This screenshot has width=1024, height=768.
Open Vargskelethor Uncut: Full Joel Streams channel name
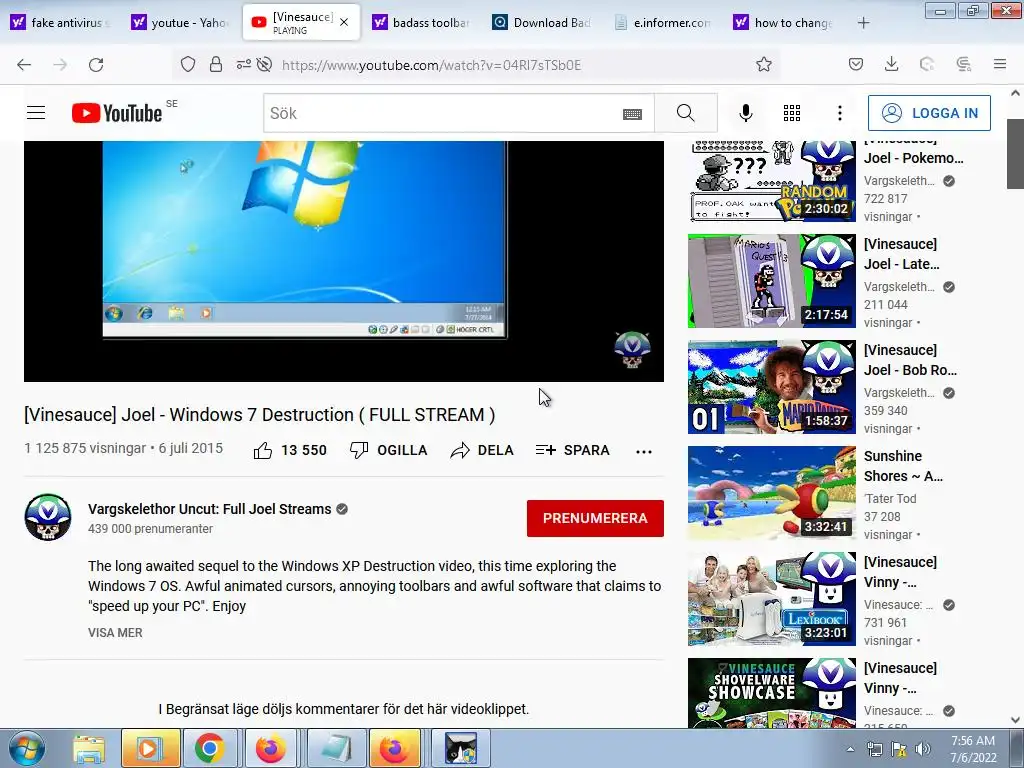pos(210,509)
